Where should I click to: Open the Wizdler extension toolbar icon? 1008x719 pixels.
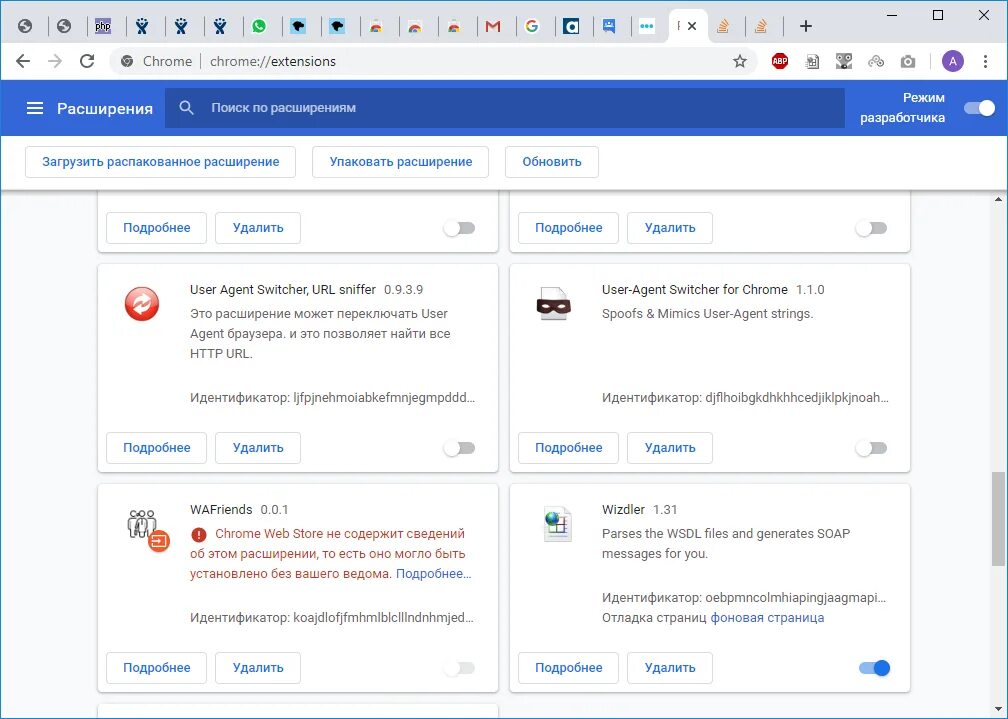tap(813, 61)
